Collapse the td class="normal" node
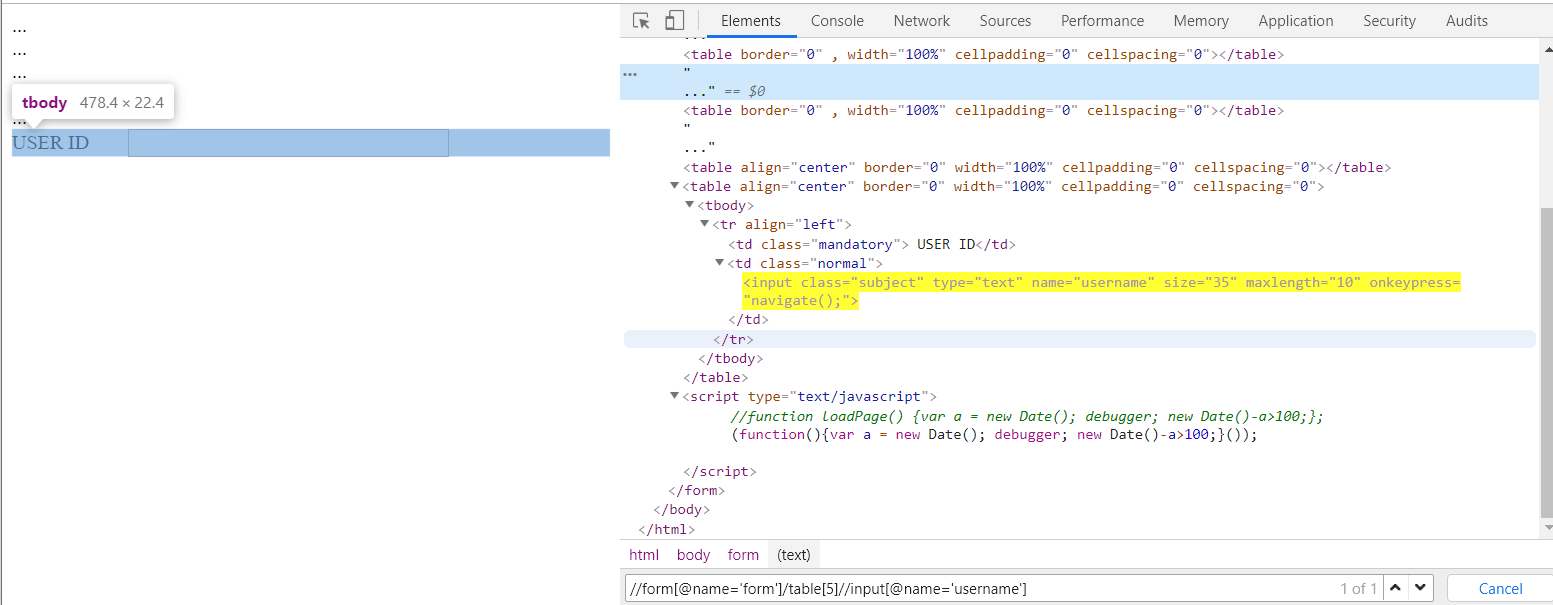Image resolution: width=1553 pixels, height=605 pixels. (x=720, y=263)
